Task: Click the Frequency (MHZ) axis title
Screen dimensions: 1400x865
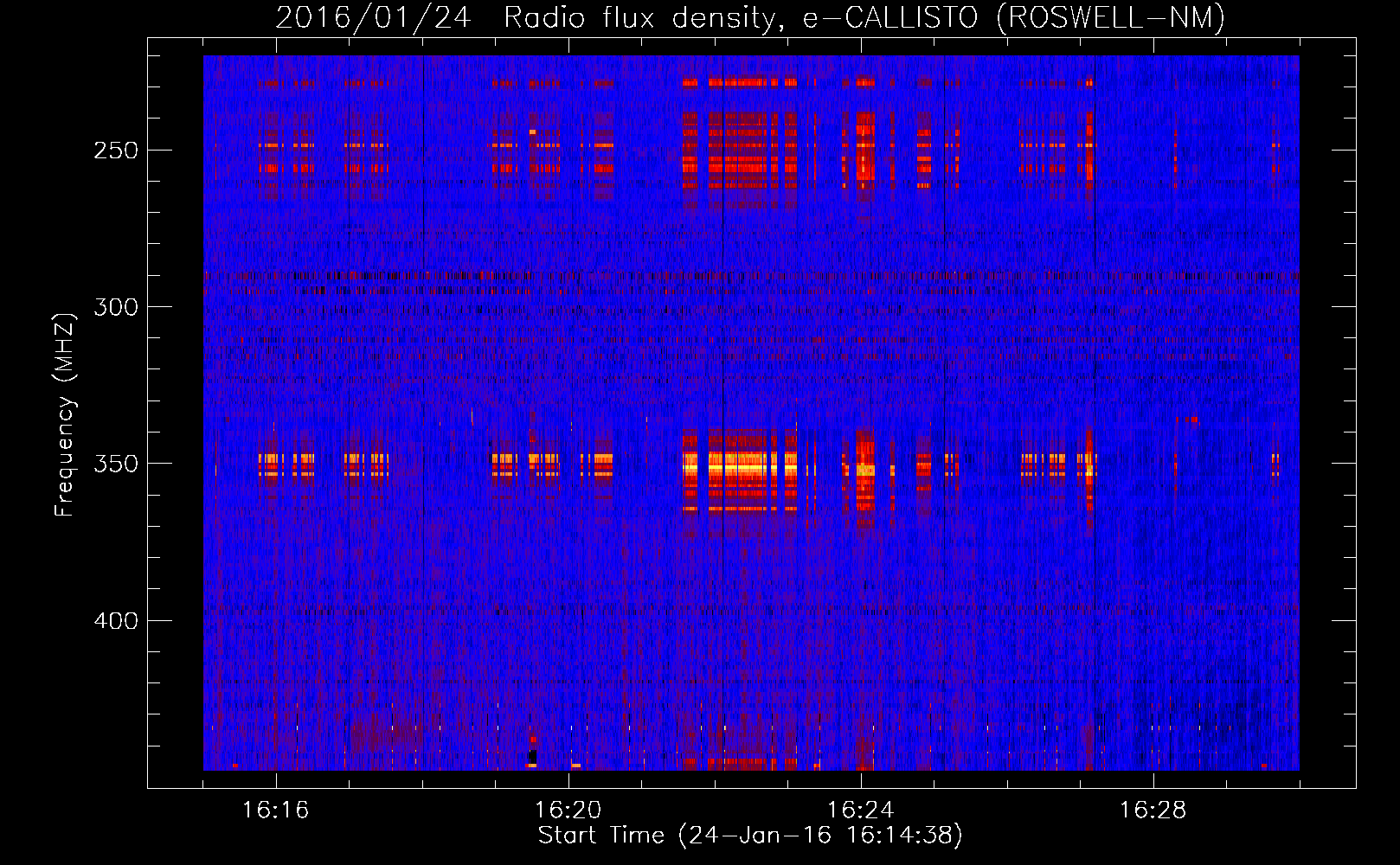Action: click(65, 414)
